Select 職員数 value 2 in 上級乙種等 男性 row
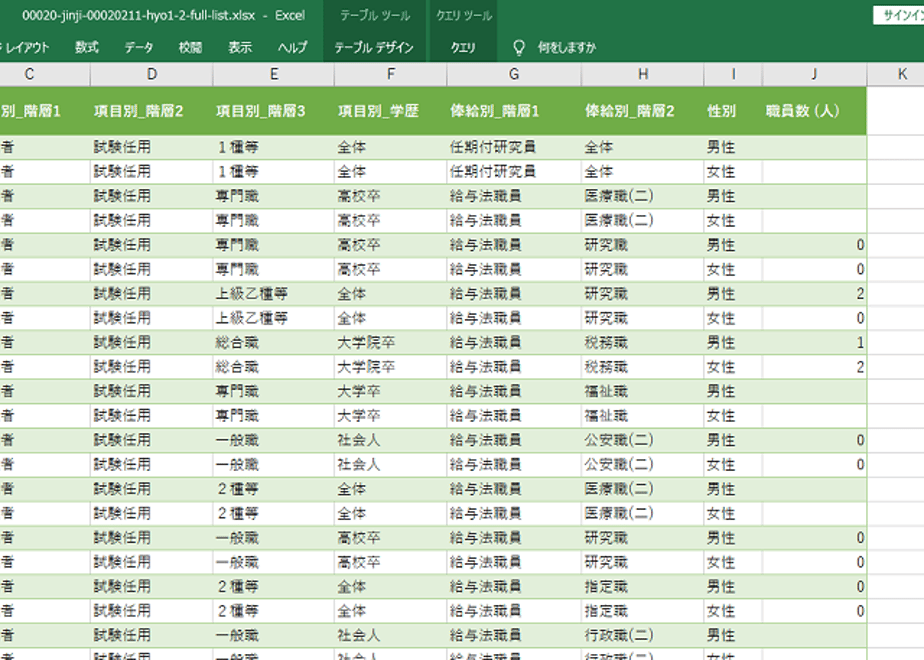Viewport: 924px width, 660px height. (x=814, y=294)
